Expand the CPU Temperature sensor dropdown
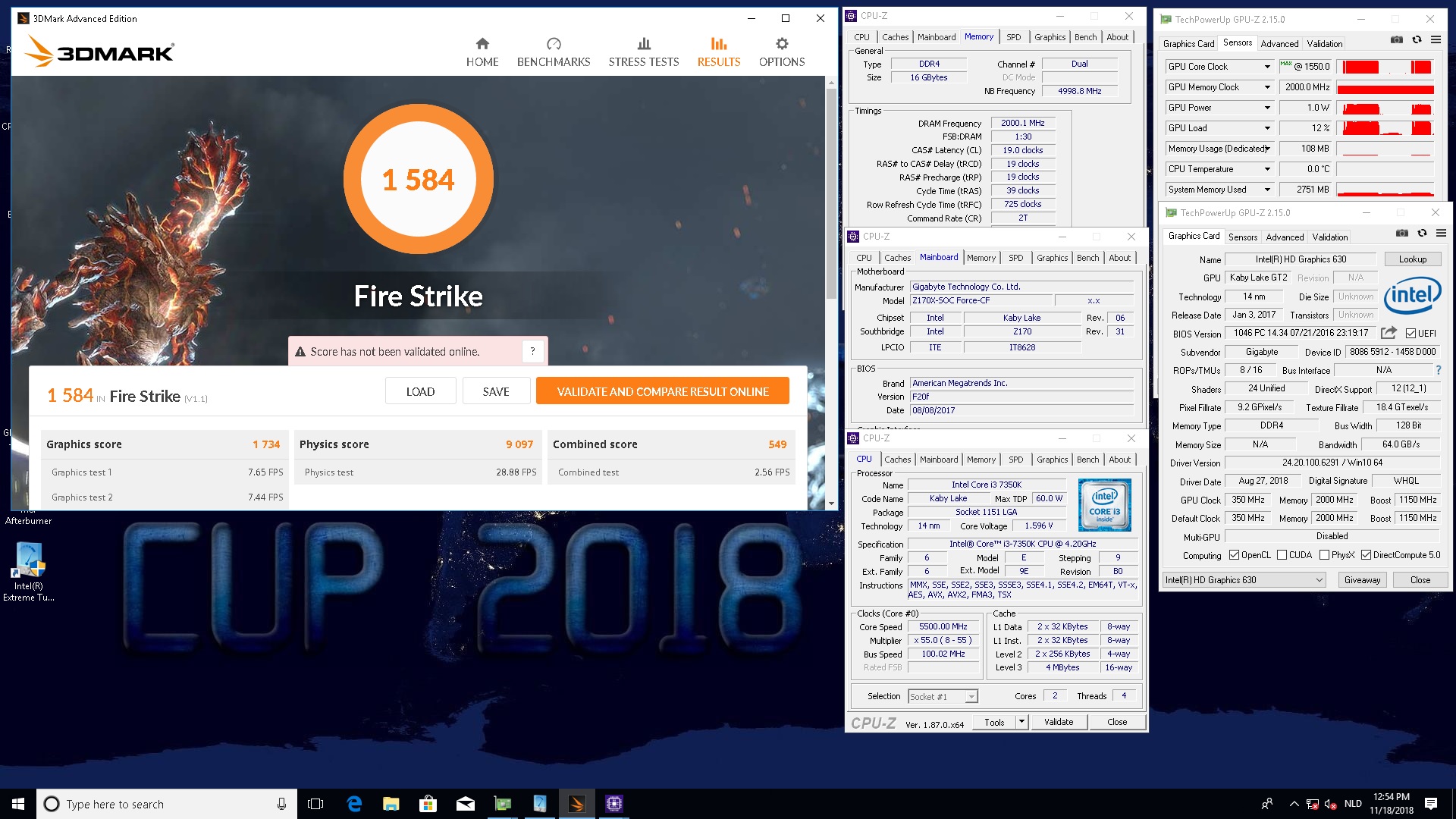Viewport: 1456px width, 819px height. tap(1267, 169)
